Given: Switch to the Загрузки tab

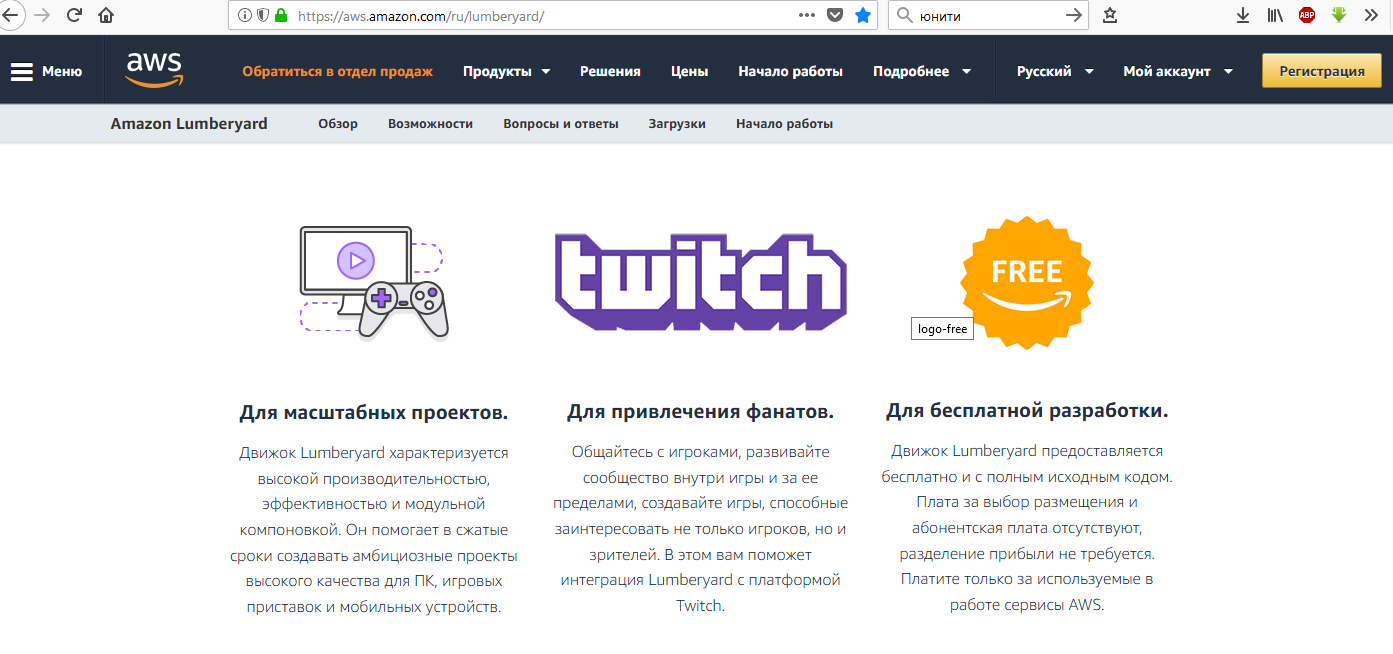Looking at the screenshot, I should (677, 124).
